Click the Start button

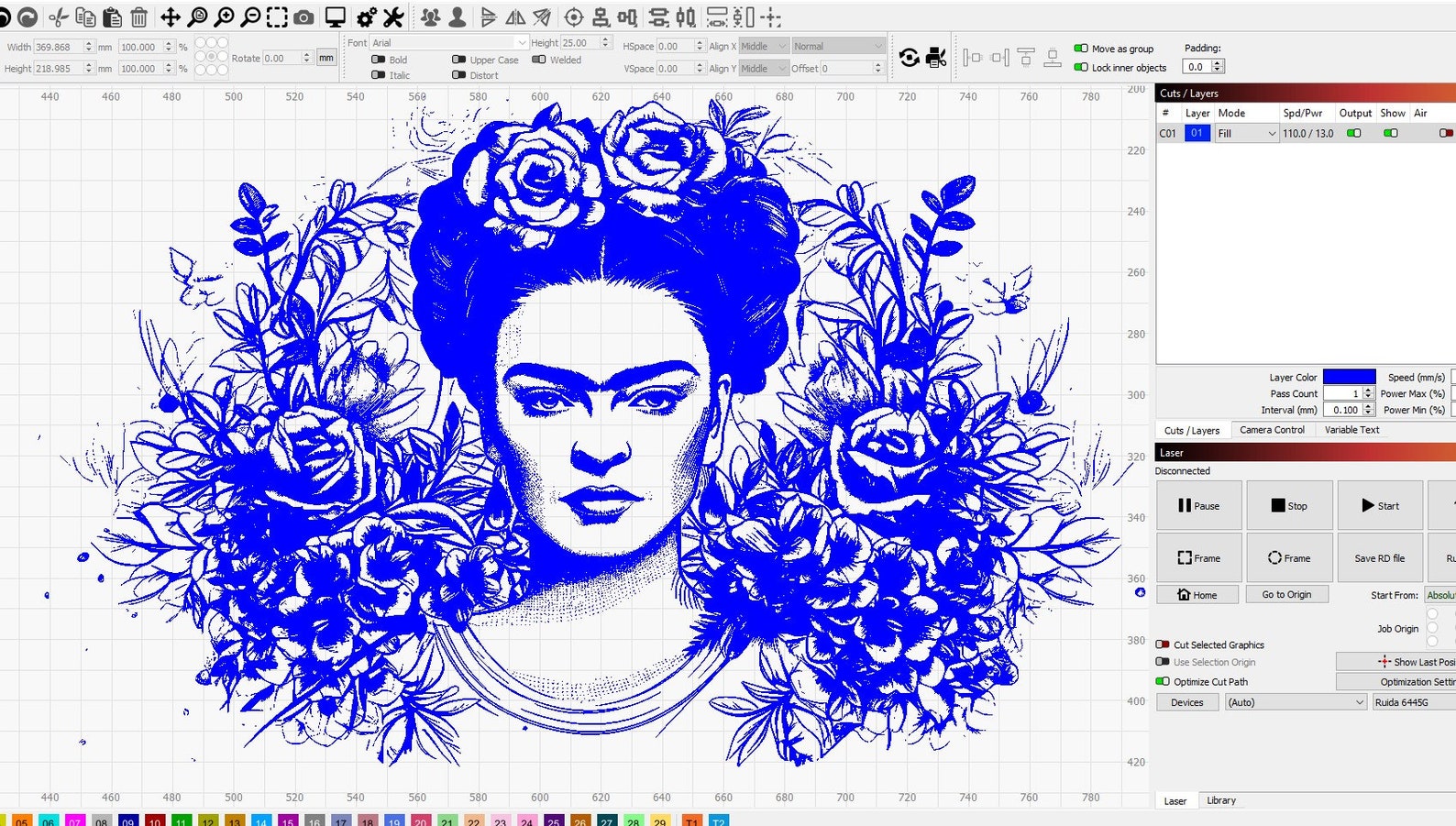click(1380, 505)
